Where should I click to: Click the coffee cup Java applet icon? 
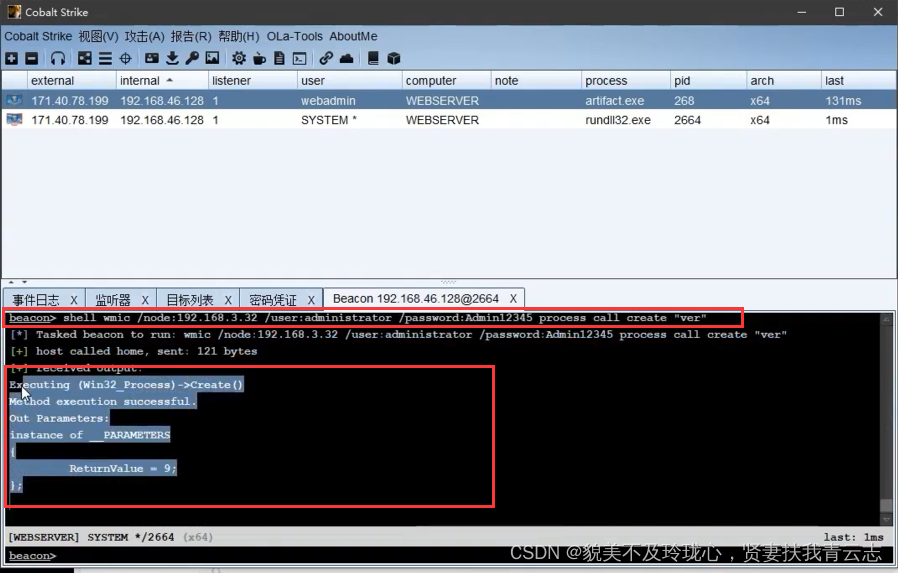click(x=259, y=58)
